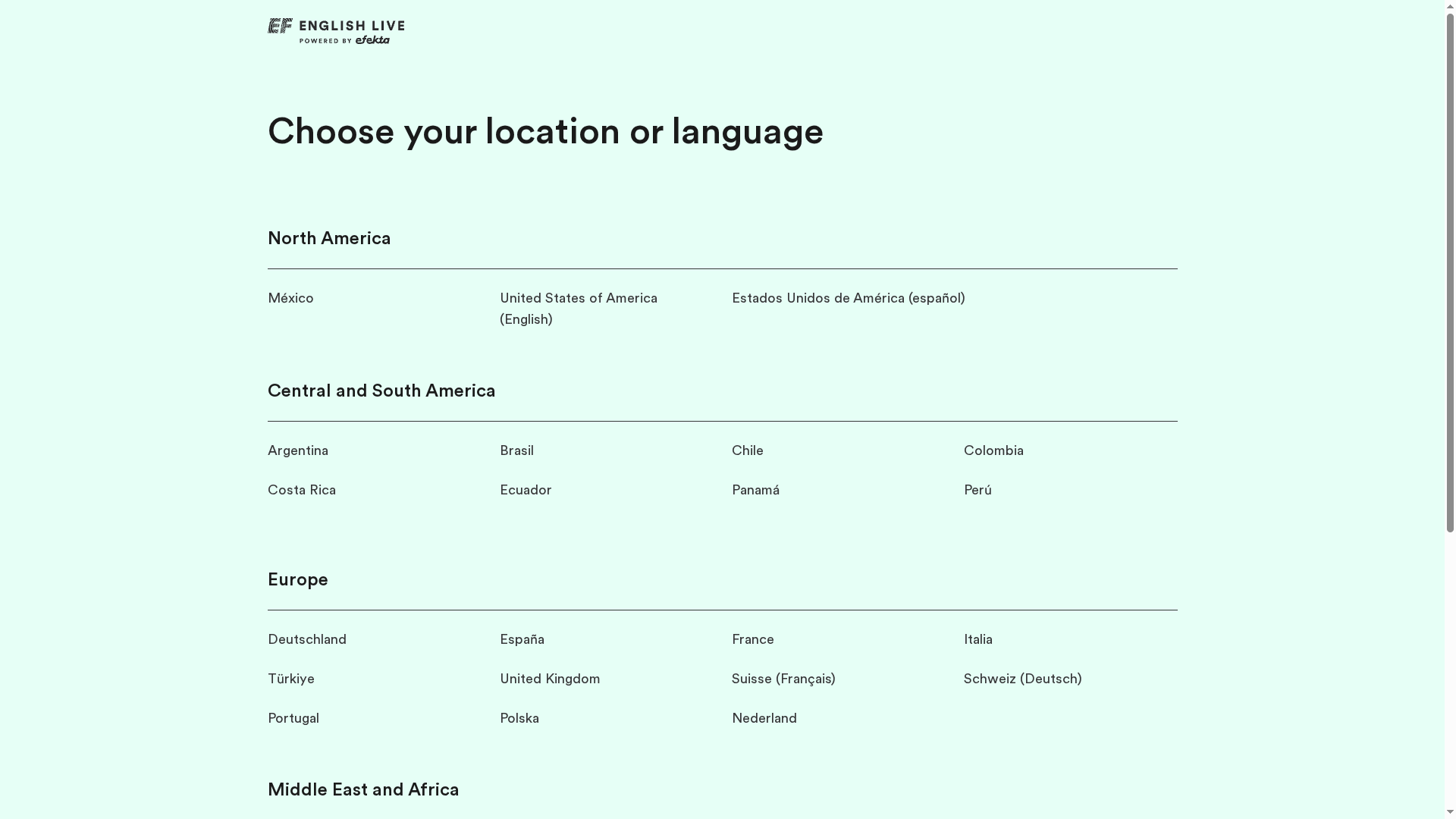Select Colombia as your country

coord(993,450)
